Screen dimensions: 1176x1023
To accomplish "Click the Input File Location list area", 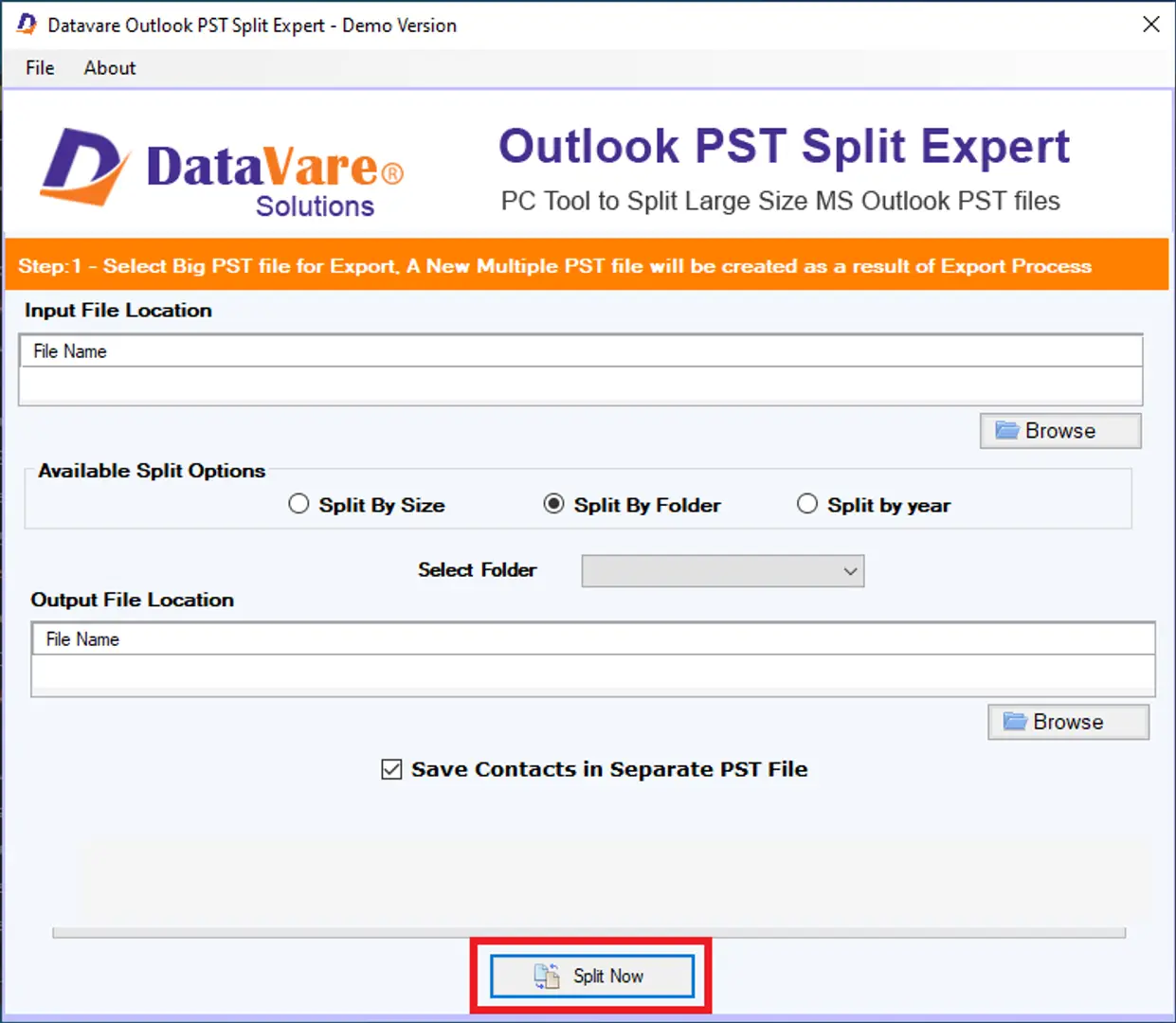I will (x=580, y=386).
